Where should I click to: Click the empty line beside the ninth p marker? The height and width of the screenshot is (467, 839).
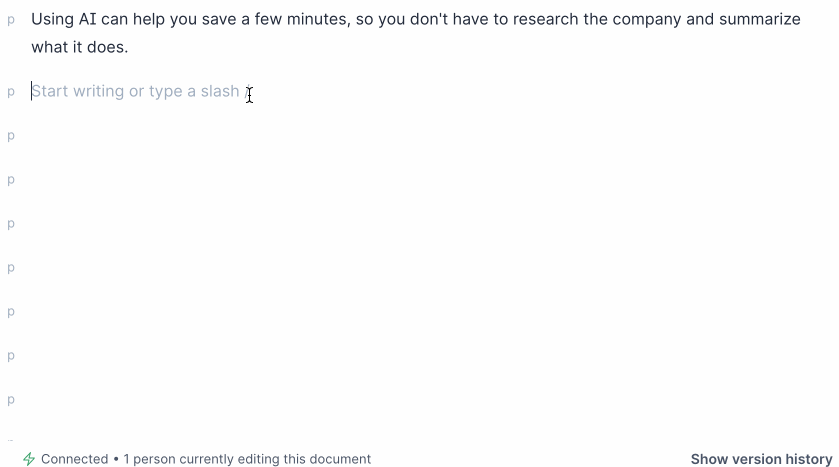click(x=300, y=400)
